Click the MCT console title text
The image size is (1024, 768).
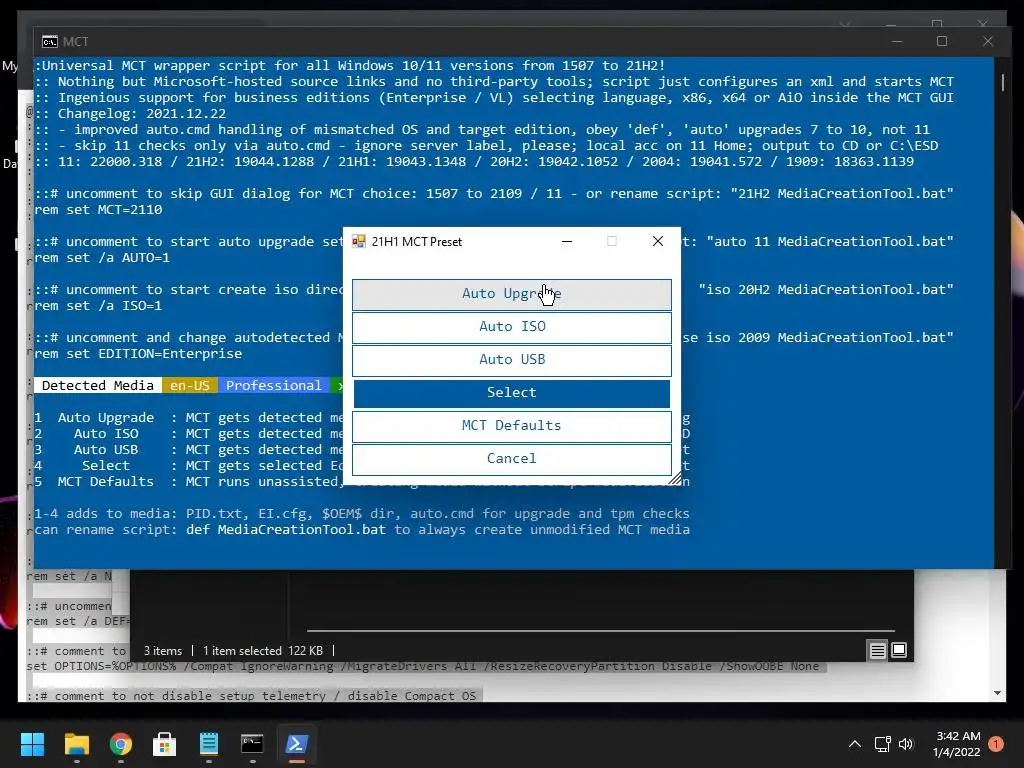pos(76,42)
